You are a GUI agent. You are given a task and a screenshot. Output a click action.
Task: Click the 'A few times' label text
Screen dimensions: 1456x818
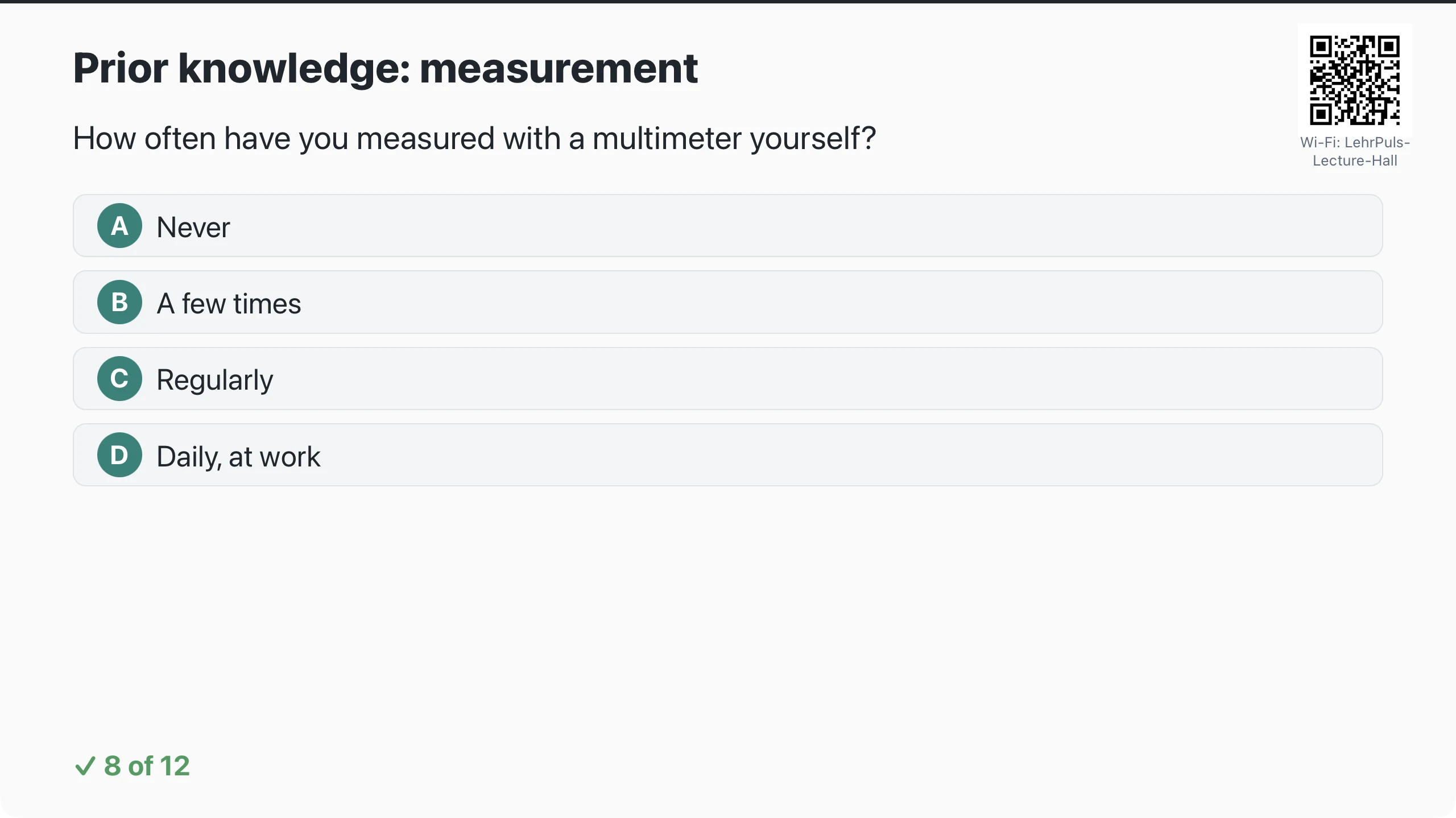pos(229,304)
